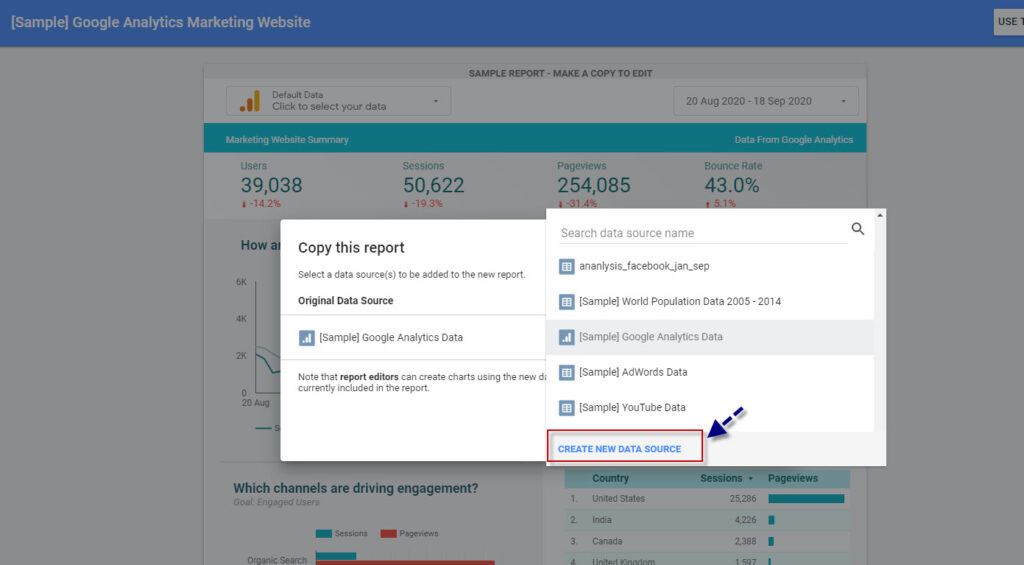
Task: Click the 'Data From Google Analytics' label
Action: point(793,139)
